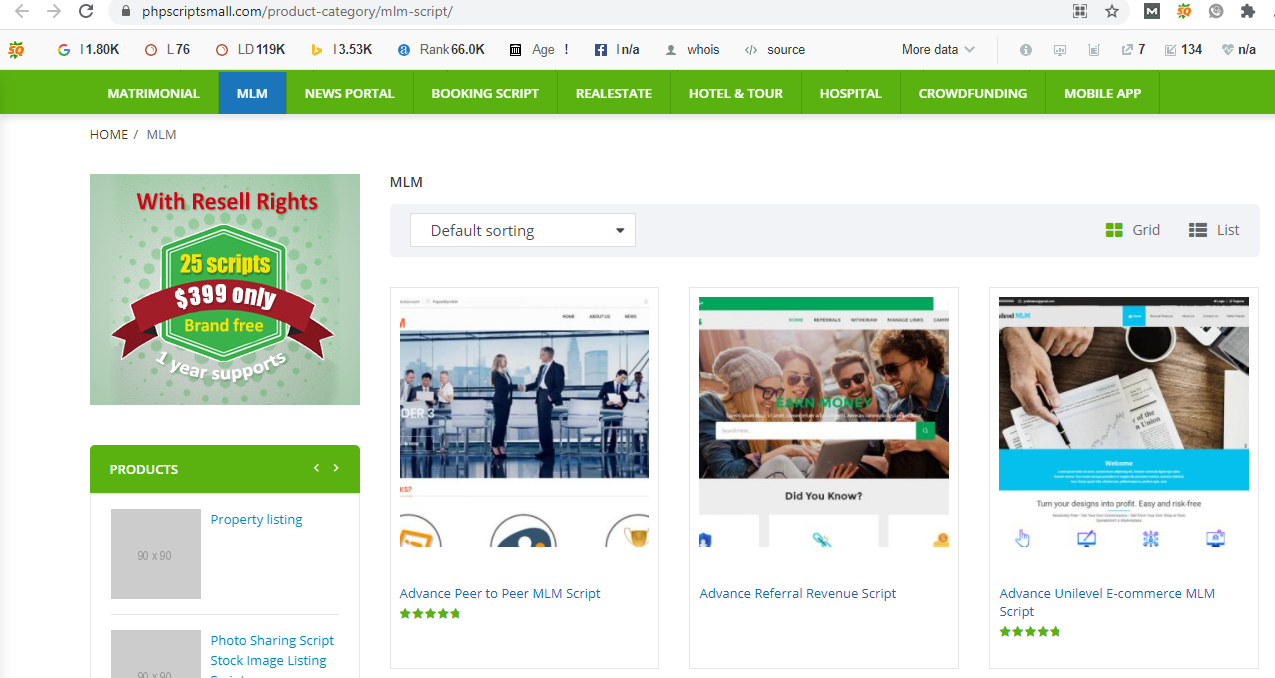Open the Gmail extension icon
This screenshot has height=678, width=1275.
point(1151,12)
